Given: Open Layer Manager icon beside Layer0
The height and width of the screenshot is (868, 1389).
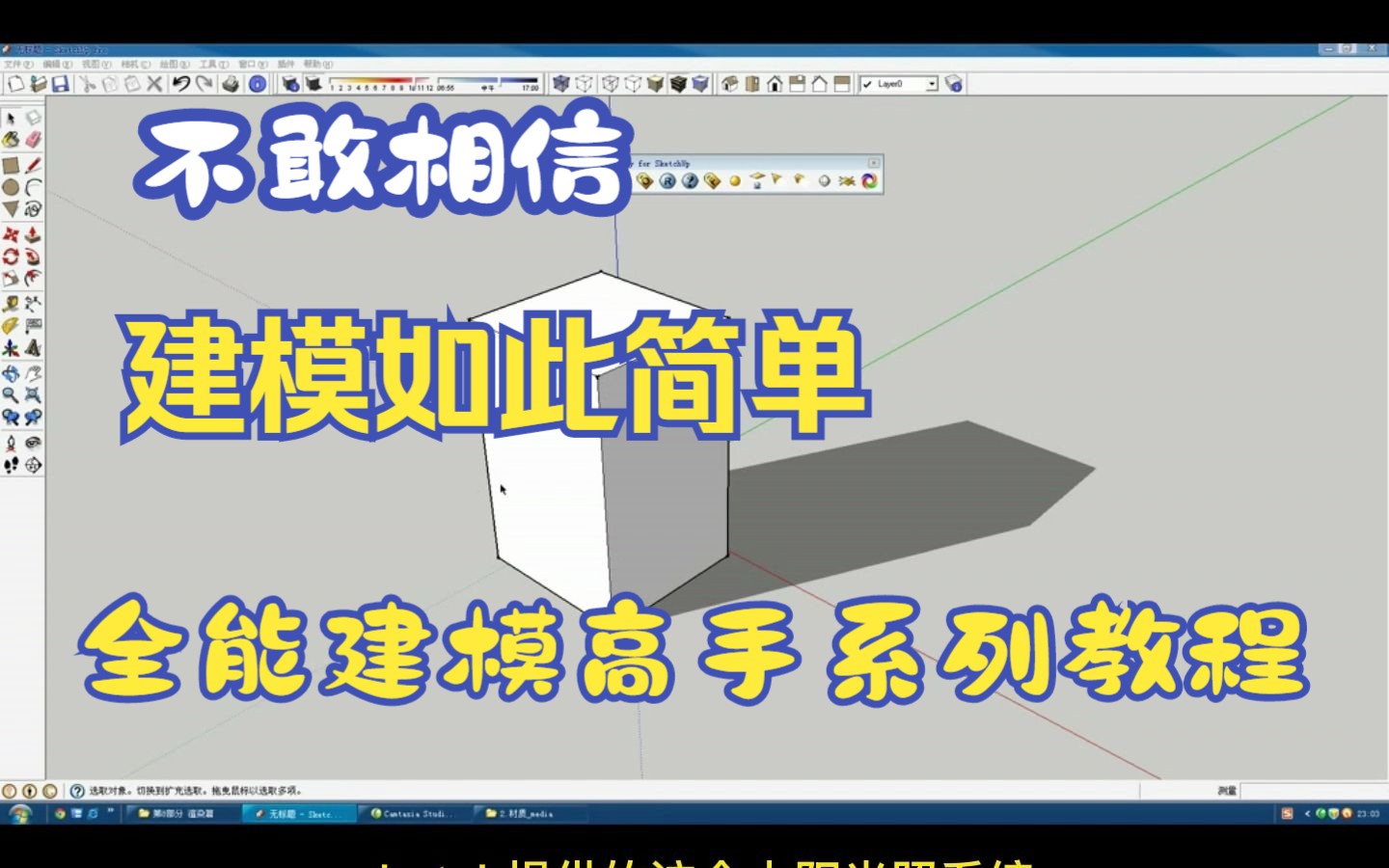Looking at the screenshot, I should click(x=954, y=85).
